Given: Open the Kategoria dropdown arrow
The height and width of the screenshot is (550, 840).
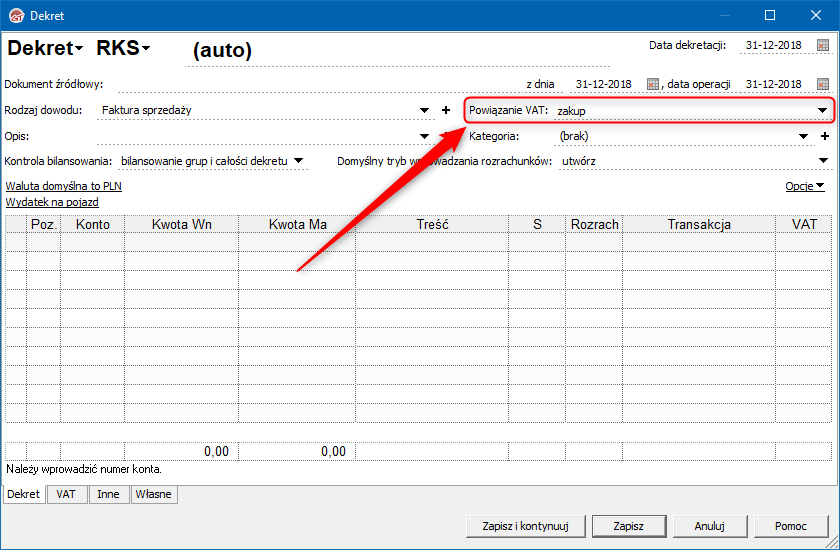Looking at the screenshot, I should click(803, 136).
